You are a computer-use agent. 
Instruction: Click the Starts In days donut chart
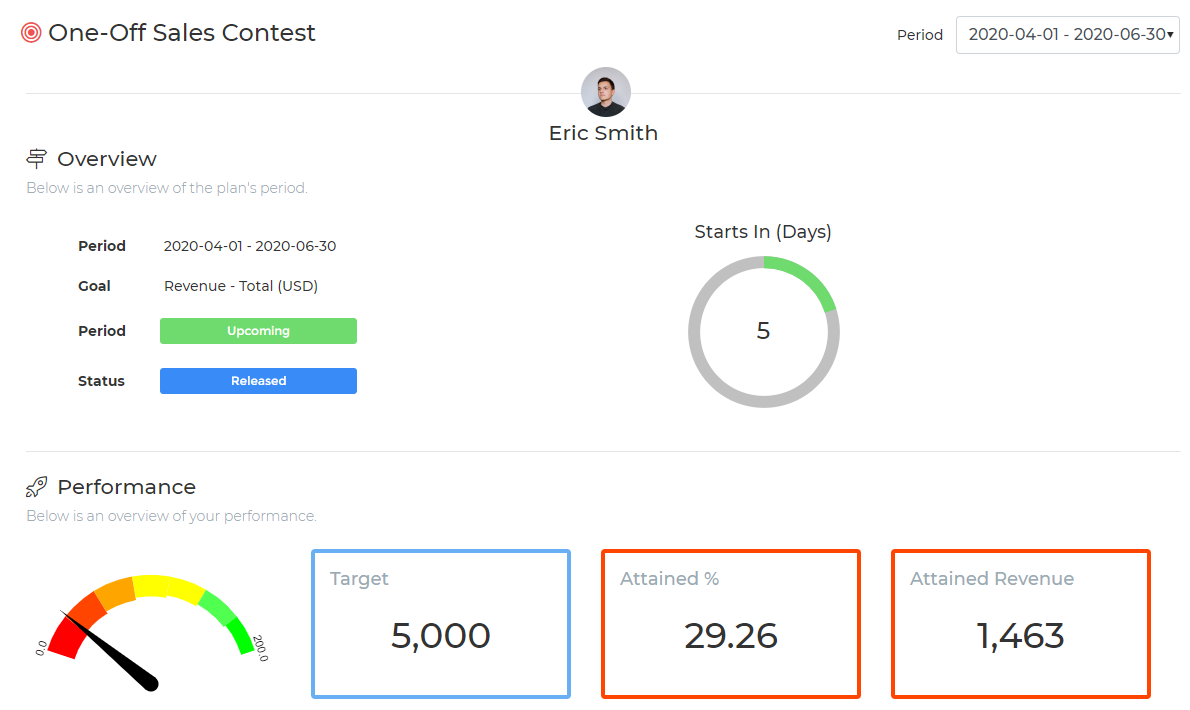[x=763, y=331]
